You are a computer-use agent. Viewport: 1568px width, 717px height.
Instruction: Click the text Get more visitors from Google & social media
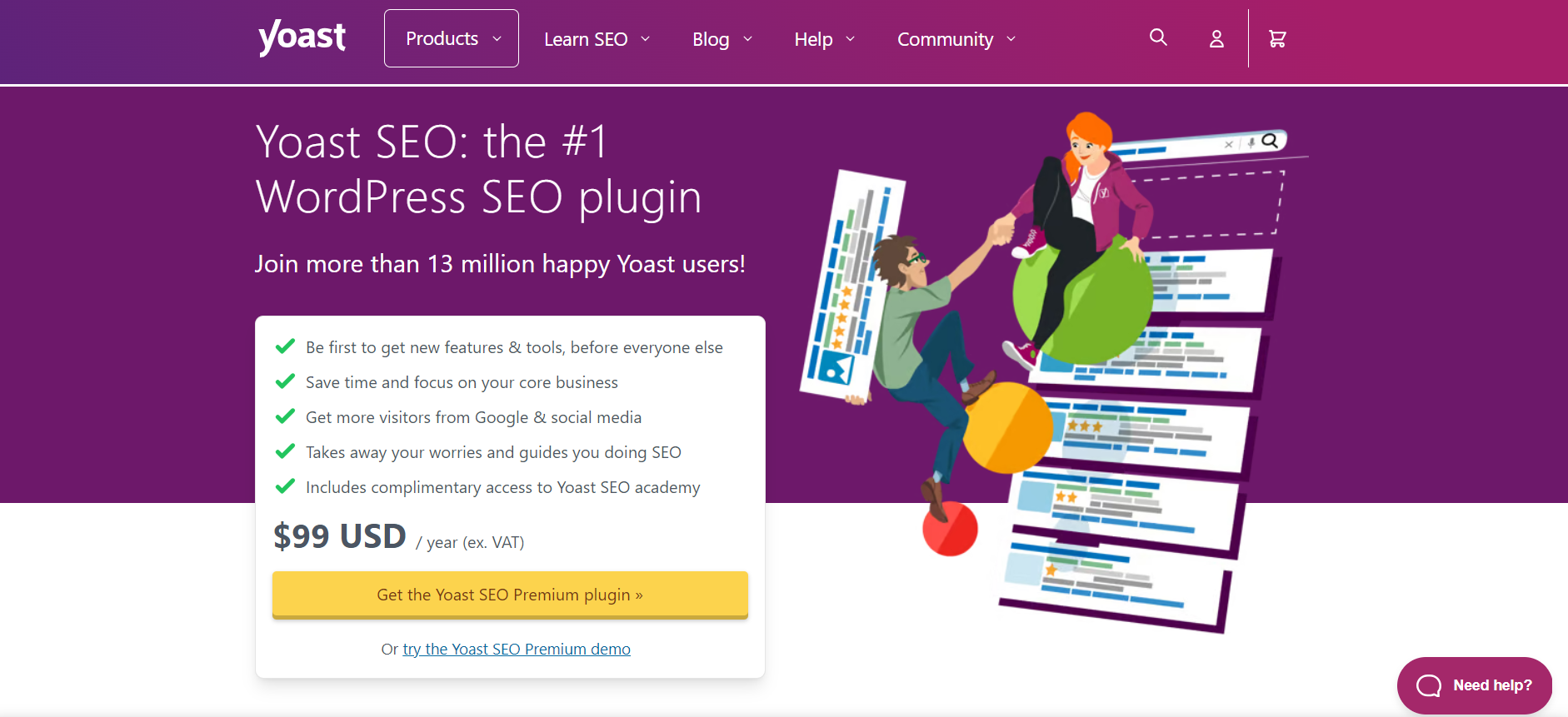pos(473,417)
